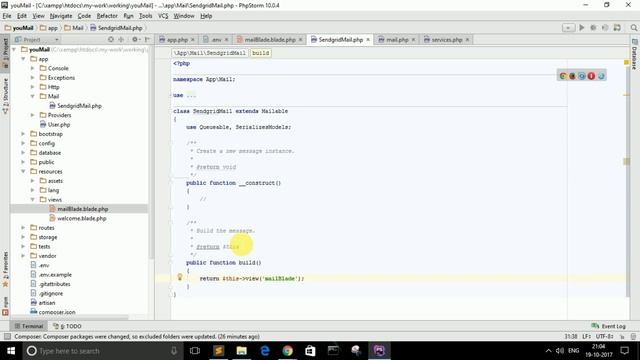Open the VCS menu
The width and height of the screenshot is (640, 360).
click(163, 16)
